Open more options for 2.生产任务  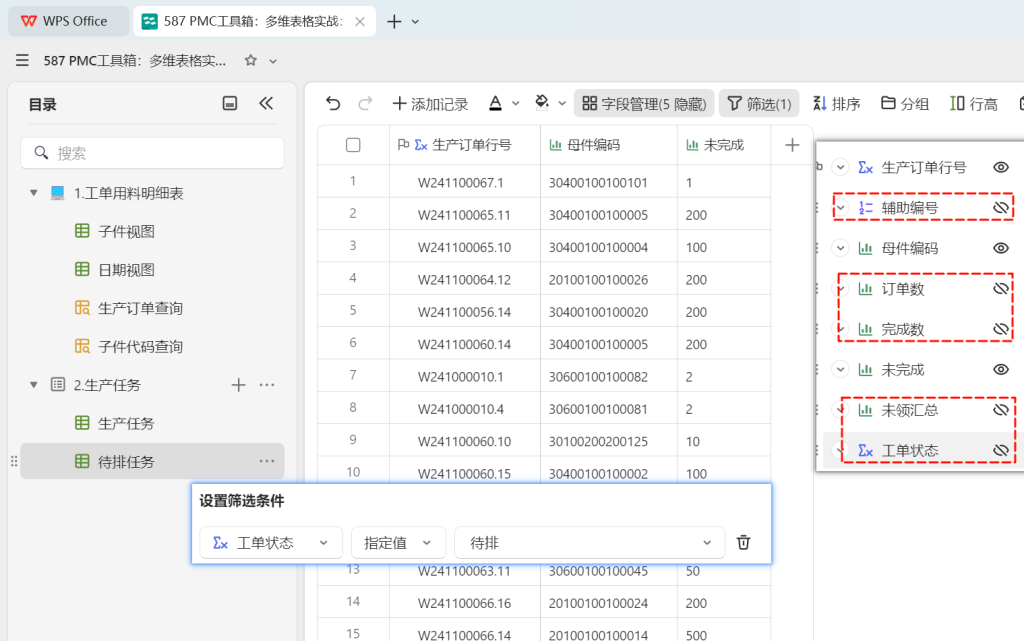(x=266, y=385)
